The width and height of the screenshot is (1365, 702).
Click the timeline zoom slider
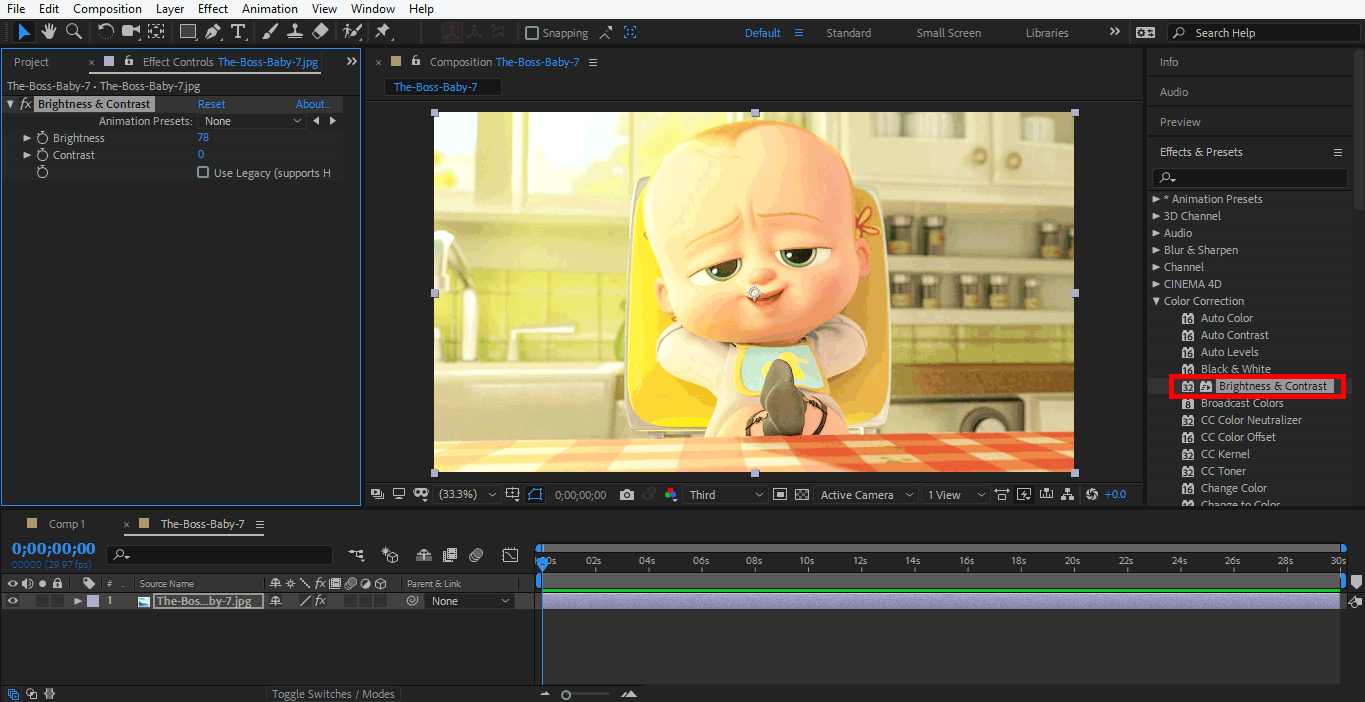pyautogui.click(x=566, y=694)
